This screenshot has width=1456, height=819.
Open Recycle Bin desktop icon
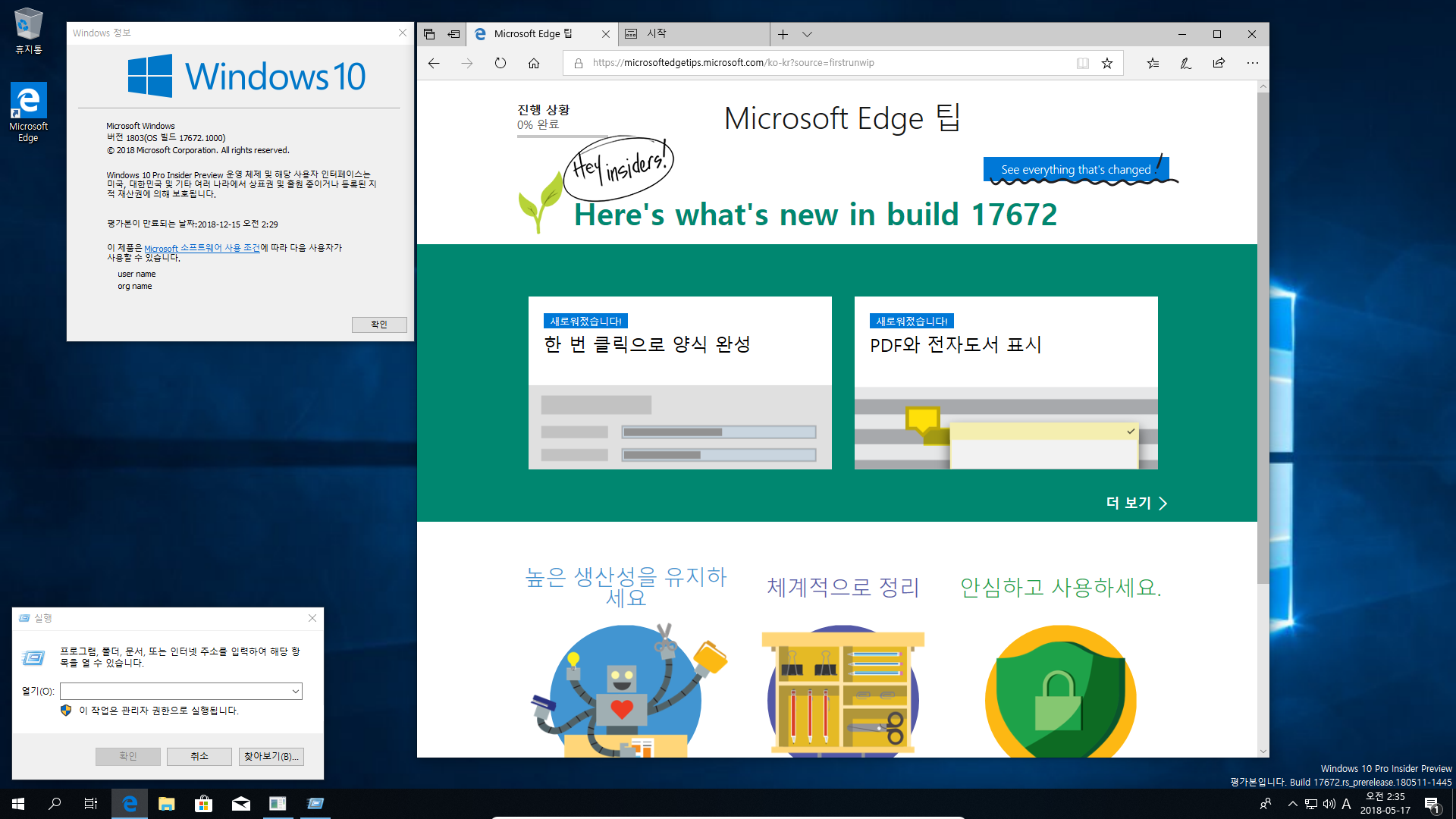28,31
